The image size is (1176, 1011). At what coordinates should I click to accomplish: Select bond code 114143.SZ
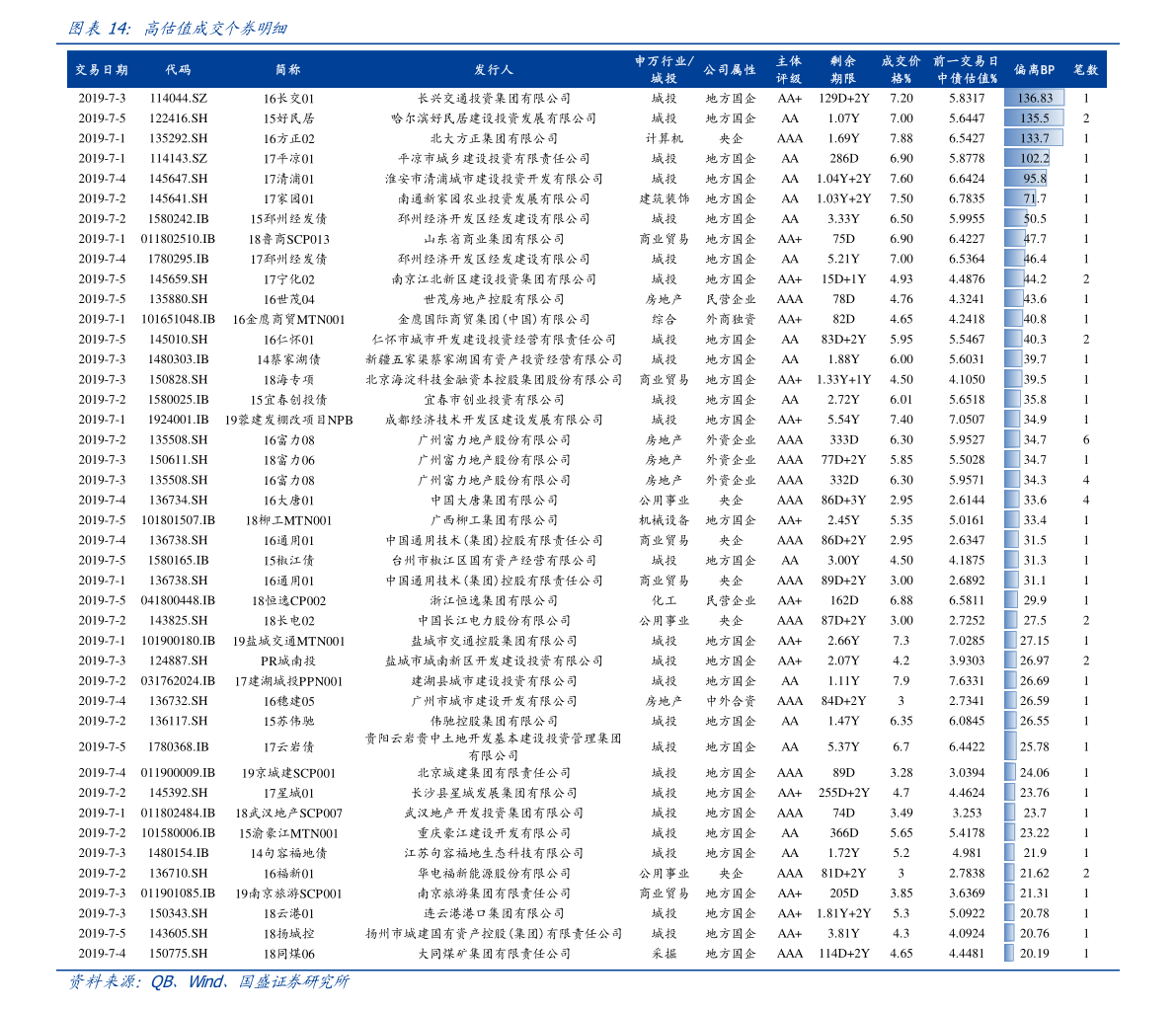pos(178,159)
